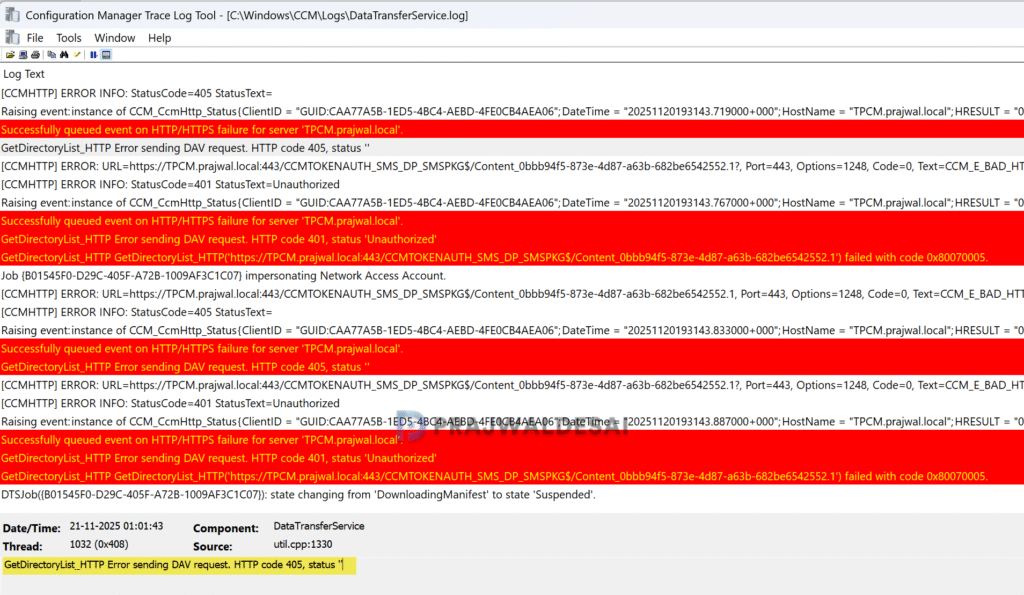The image size is (1024, 595).
Task: Click the Component label in details pane
Action: tap(226, 528)
